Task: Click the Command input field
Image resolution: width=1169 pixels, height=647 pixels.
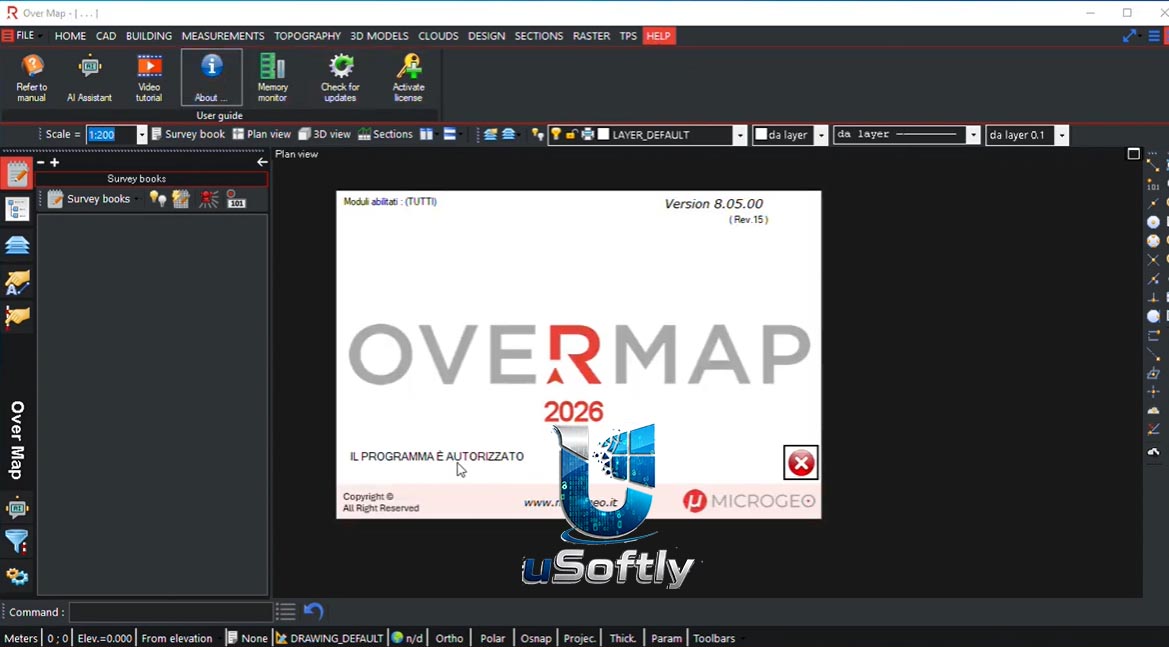Action: pyautogui.click(x=171, y=612)
